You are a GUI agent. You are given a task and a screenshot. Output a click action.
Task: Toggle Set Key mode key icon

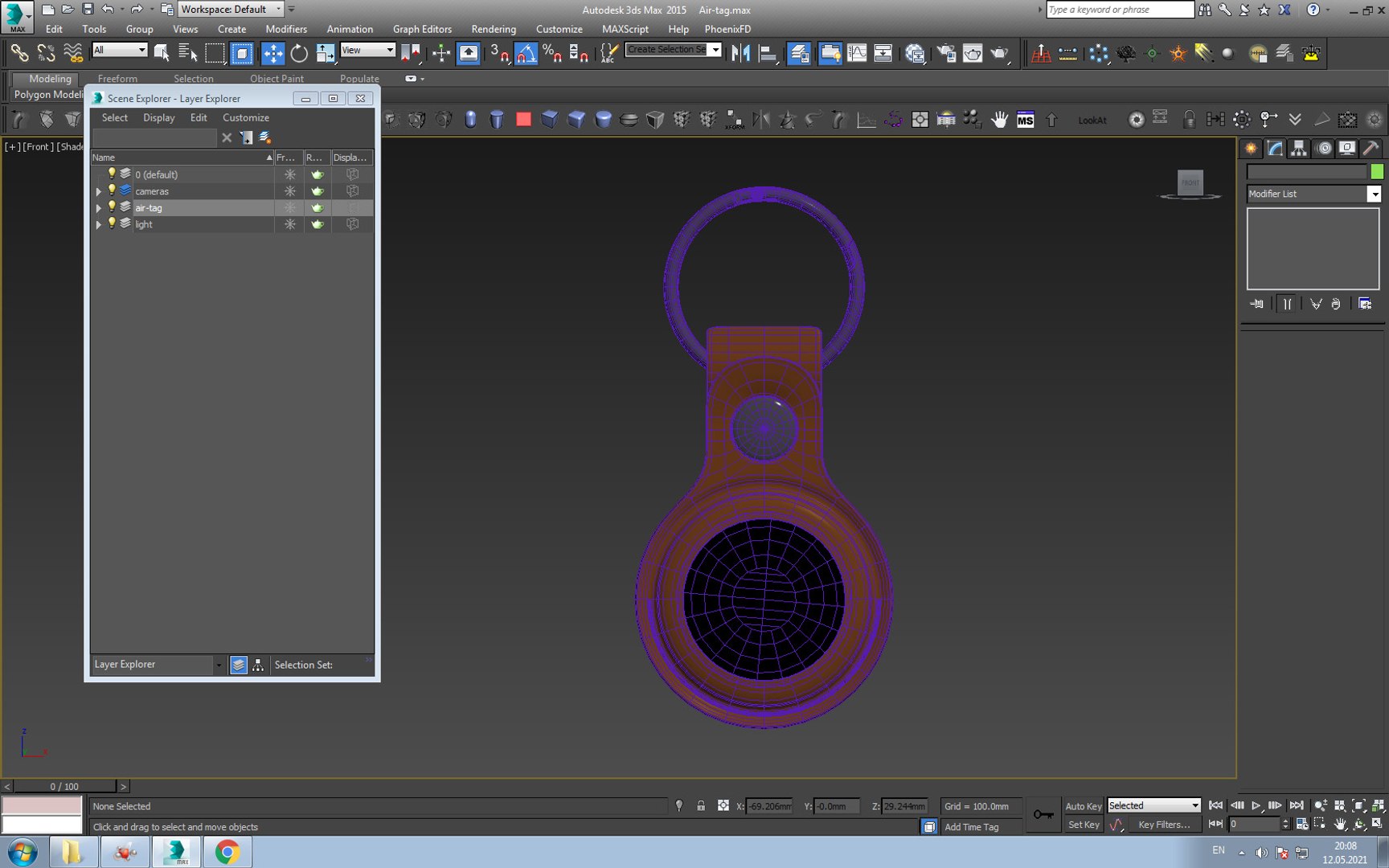click(x=1043, y=815)
